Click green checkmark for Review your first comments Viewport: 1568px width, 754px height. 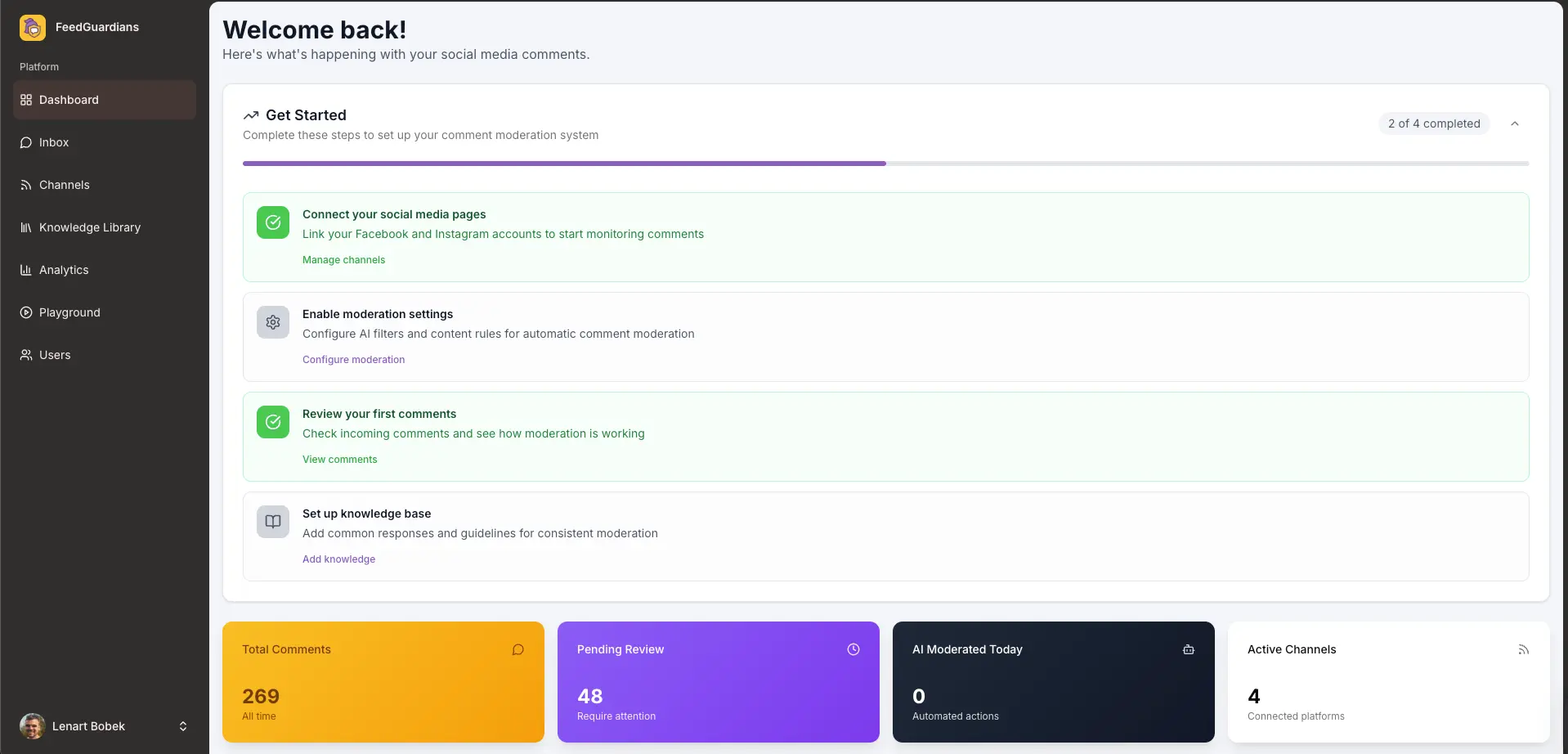coord(273,422)
